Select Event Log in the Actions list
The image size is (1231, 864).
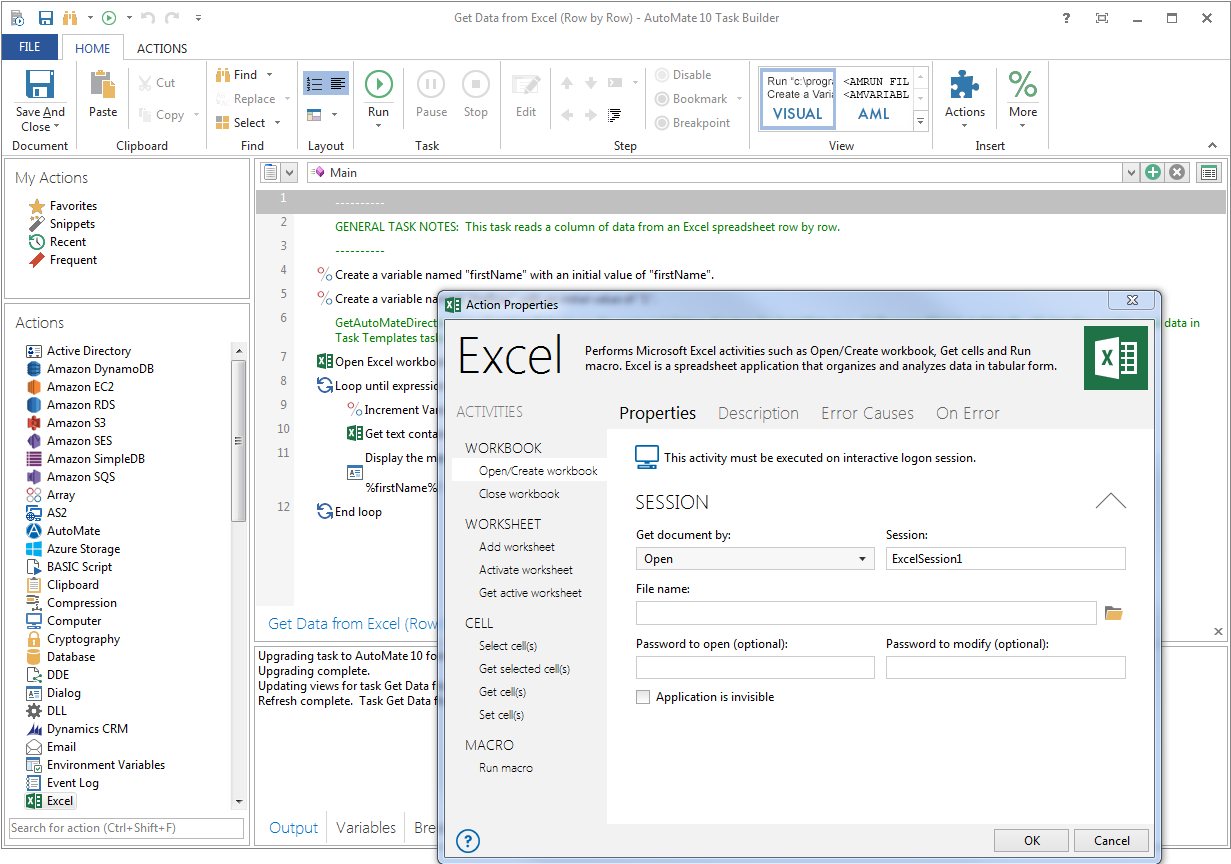[x=62, y=783]
